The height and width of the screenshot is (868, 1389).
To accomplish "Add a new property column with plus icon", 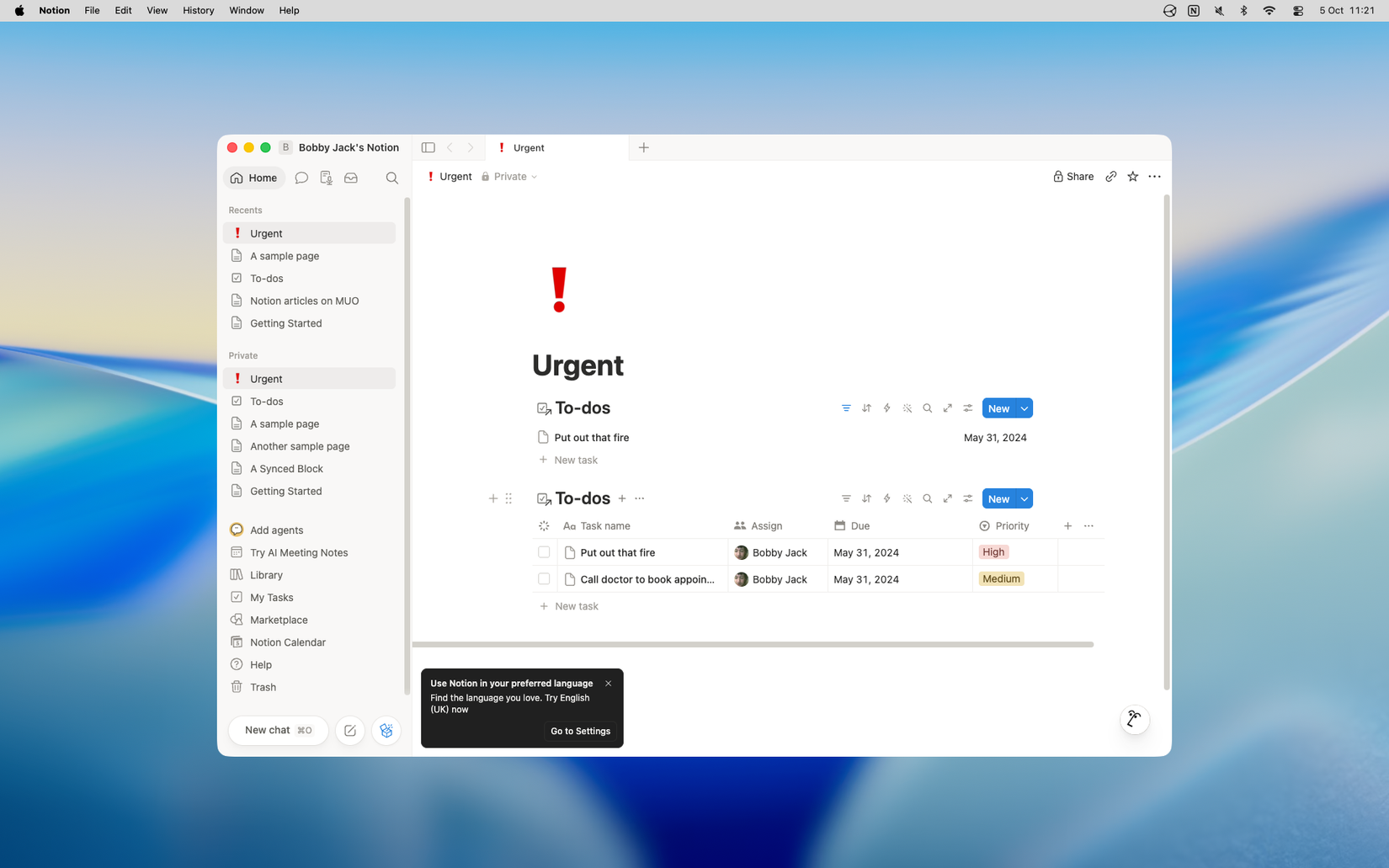I will coord(1067,525).
